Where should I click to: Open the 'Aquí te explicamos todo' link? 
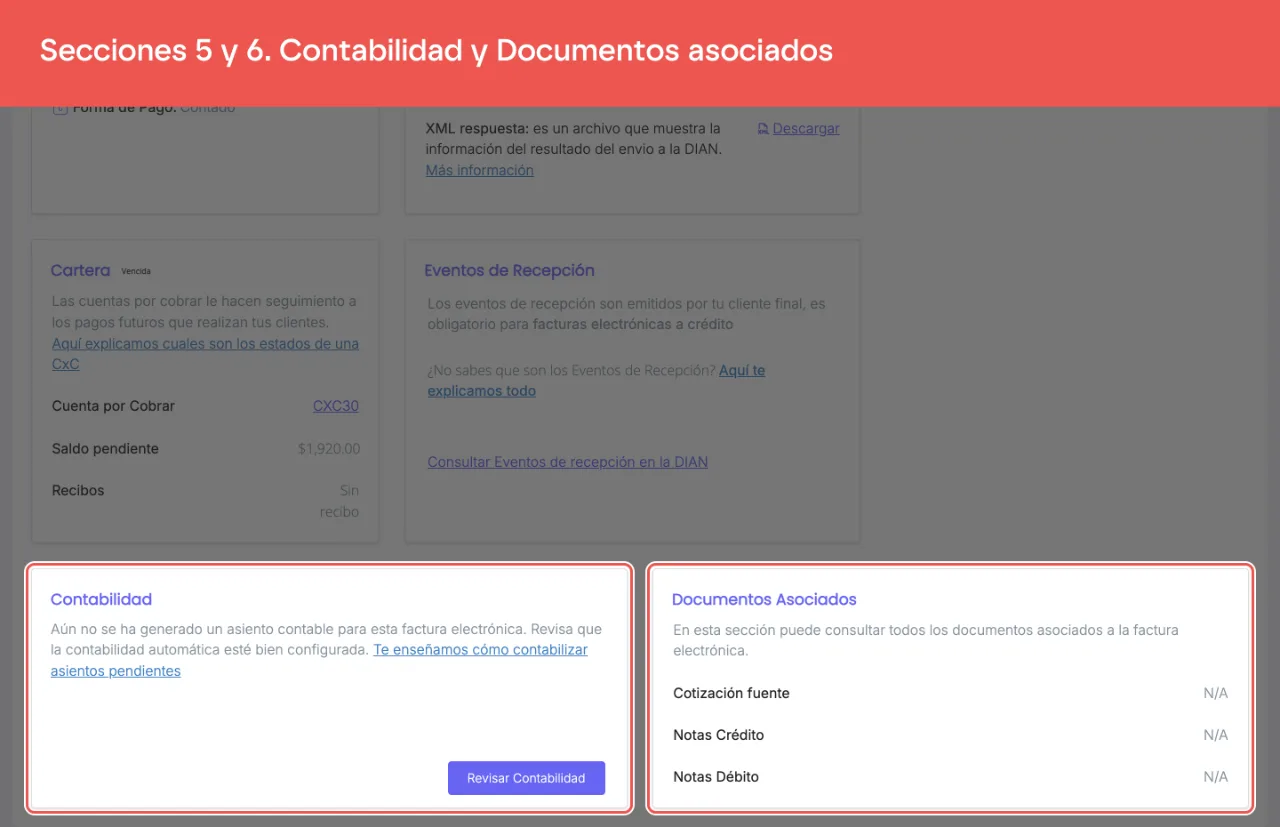tap(596, 381)
